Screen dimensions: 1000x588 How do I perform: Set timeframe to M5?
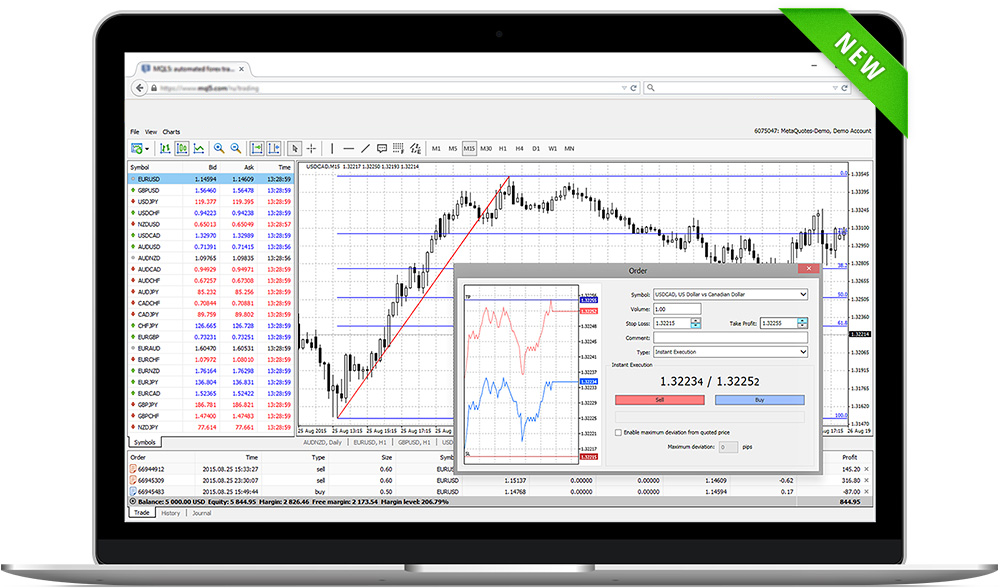click(453, 149)
